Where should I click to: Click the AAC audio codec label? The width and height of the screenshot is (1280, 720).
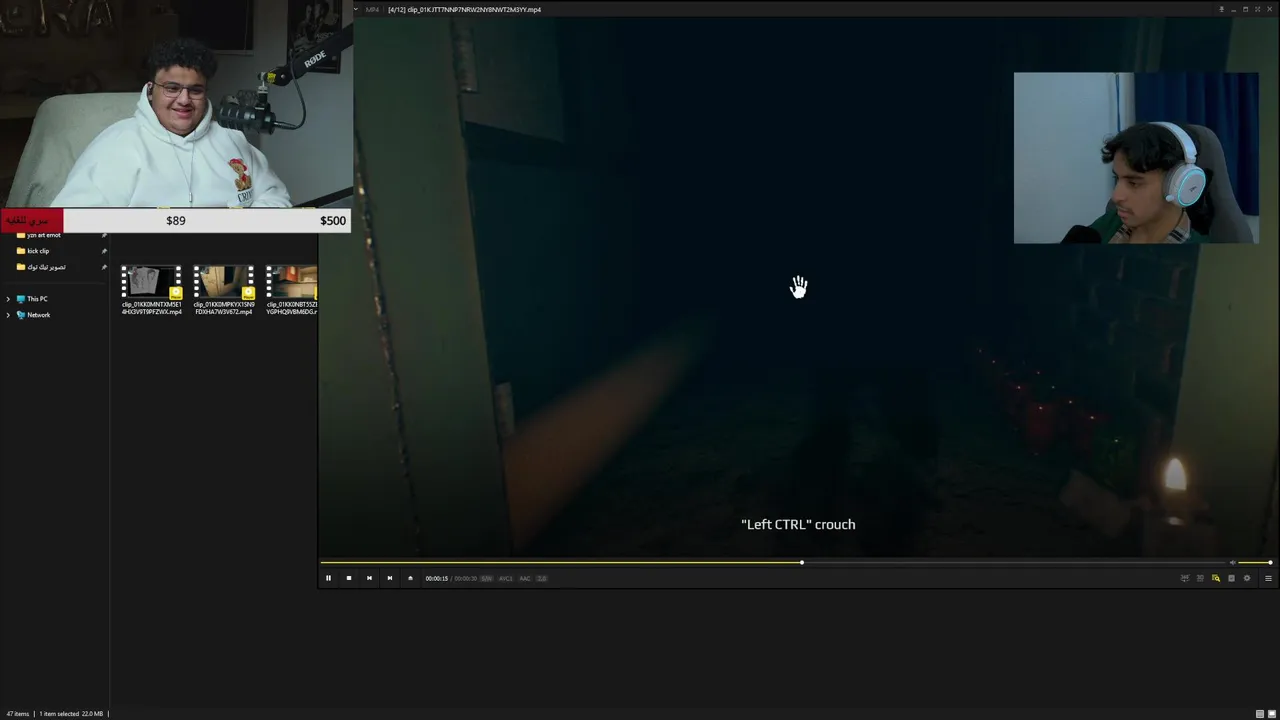525,578
